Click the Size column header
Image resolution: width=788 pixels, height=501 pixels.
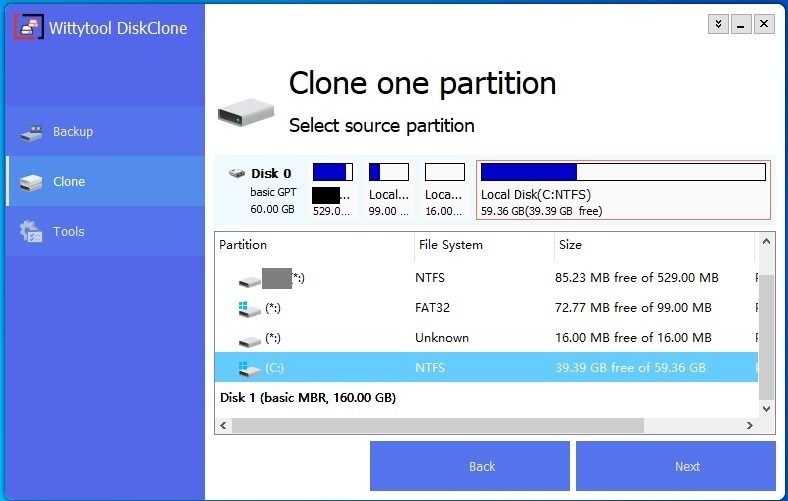point(654,245)
